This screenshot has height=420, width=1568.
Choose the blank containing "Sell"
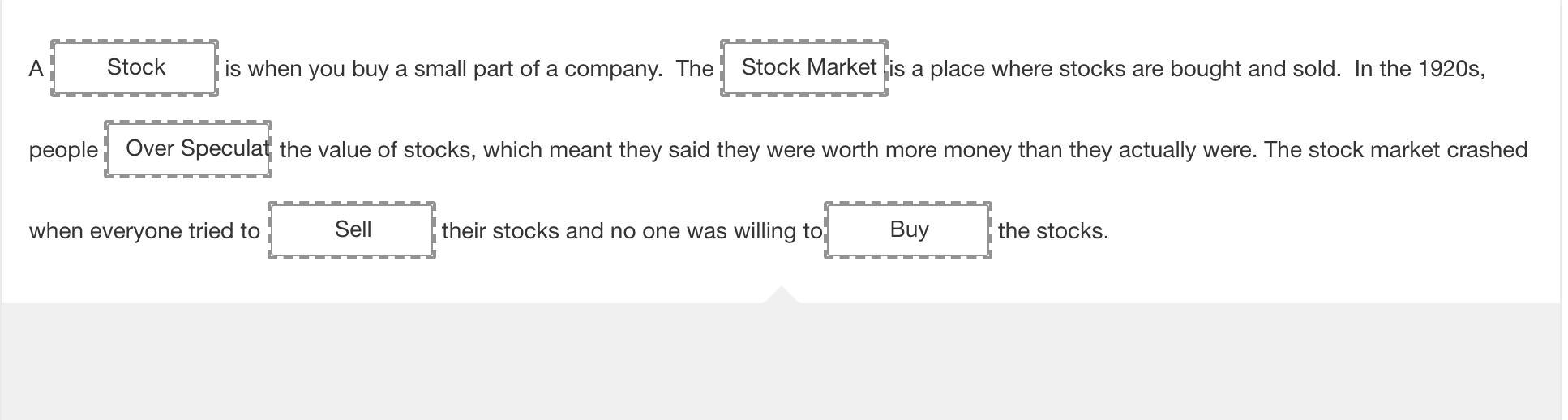pyautogui.click(x=352, y=230)
